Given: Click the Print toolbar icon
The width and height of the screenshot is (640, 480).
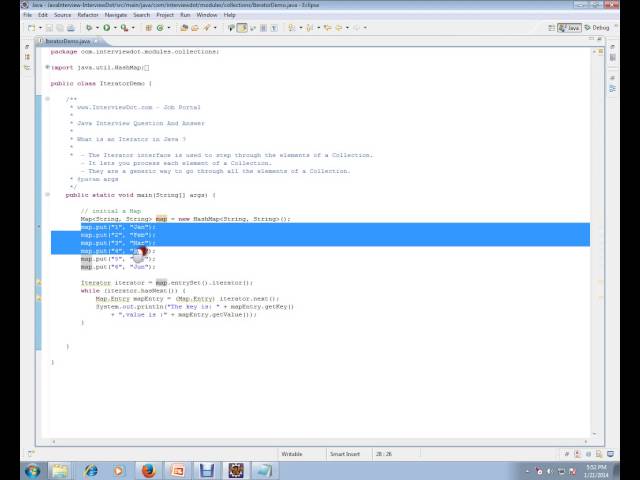Looking at the screenshot, I should [71, 28].
